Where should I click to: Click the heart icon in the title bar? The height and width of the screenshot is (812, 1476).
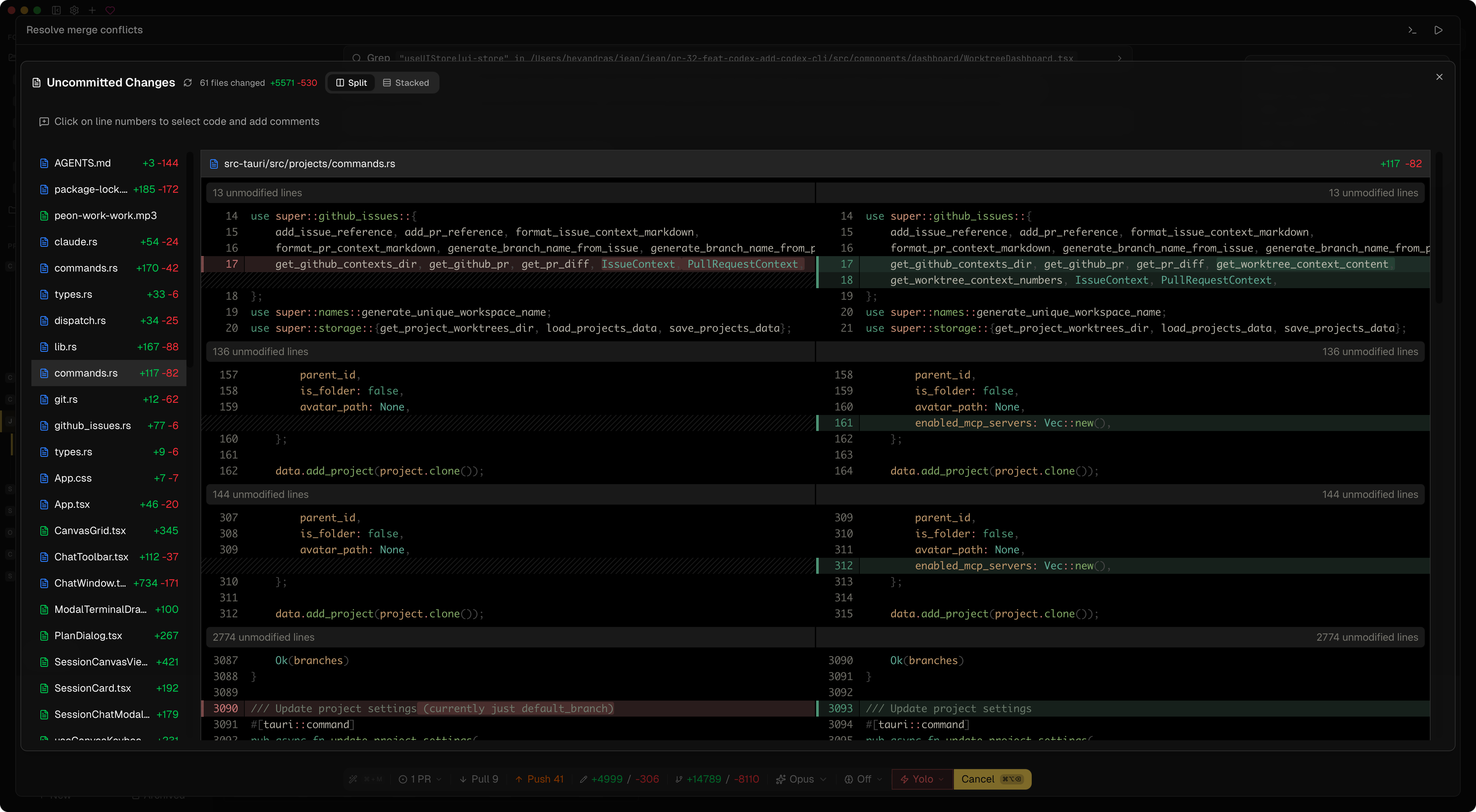coord(110,10)
